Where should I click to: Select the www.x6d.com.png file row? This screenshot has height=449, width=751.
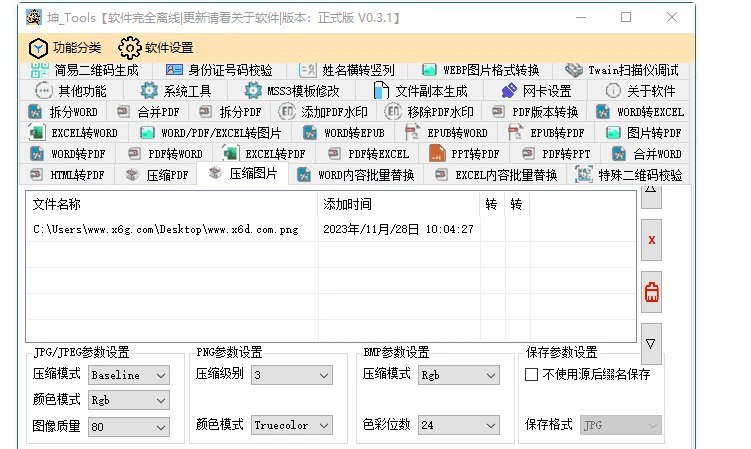(330, 229)
